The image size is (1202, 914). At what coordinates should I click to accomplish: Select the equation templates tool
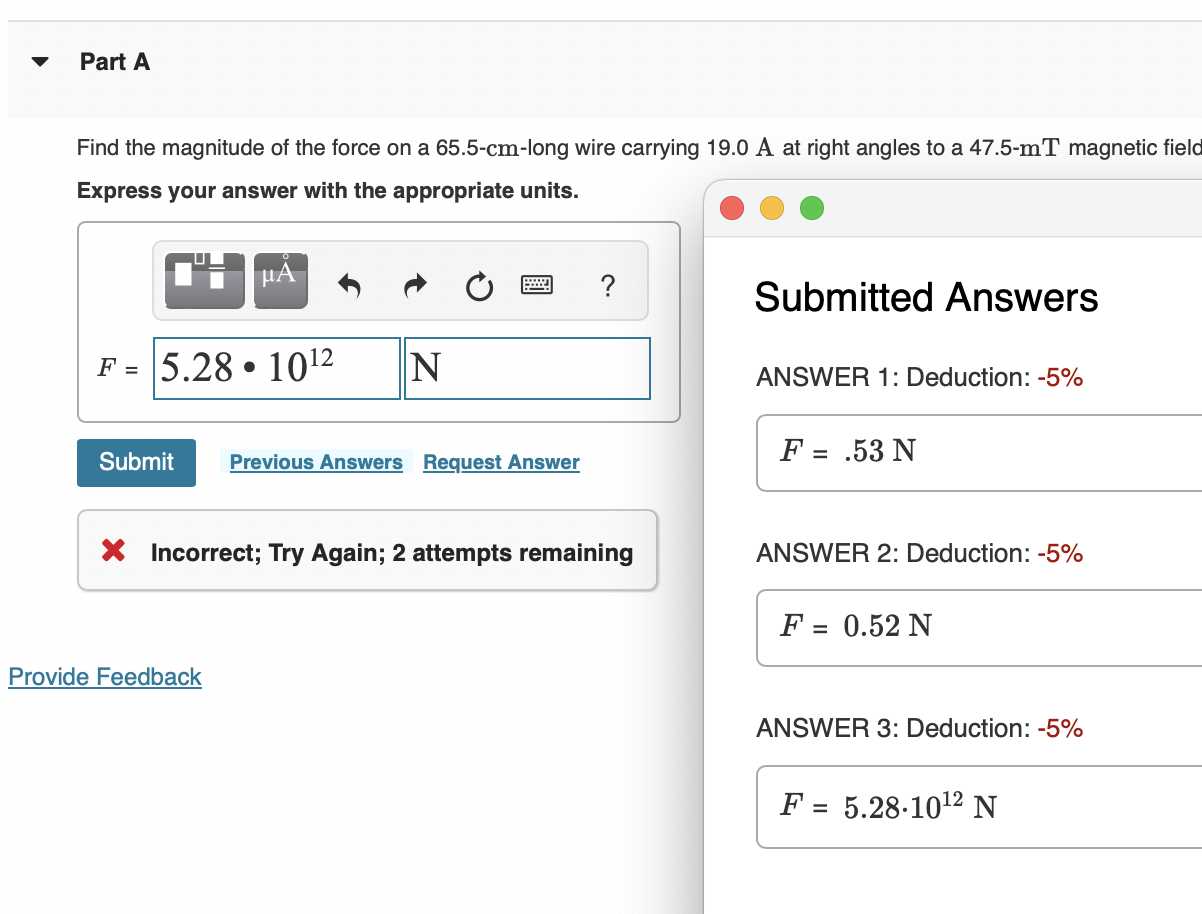(x=203, y=280)
